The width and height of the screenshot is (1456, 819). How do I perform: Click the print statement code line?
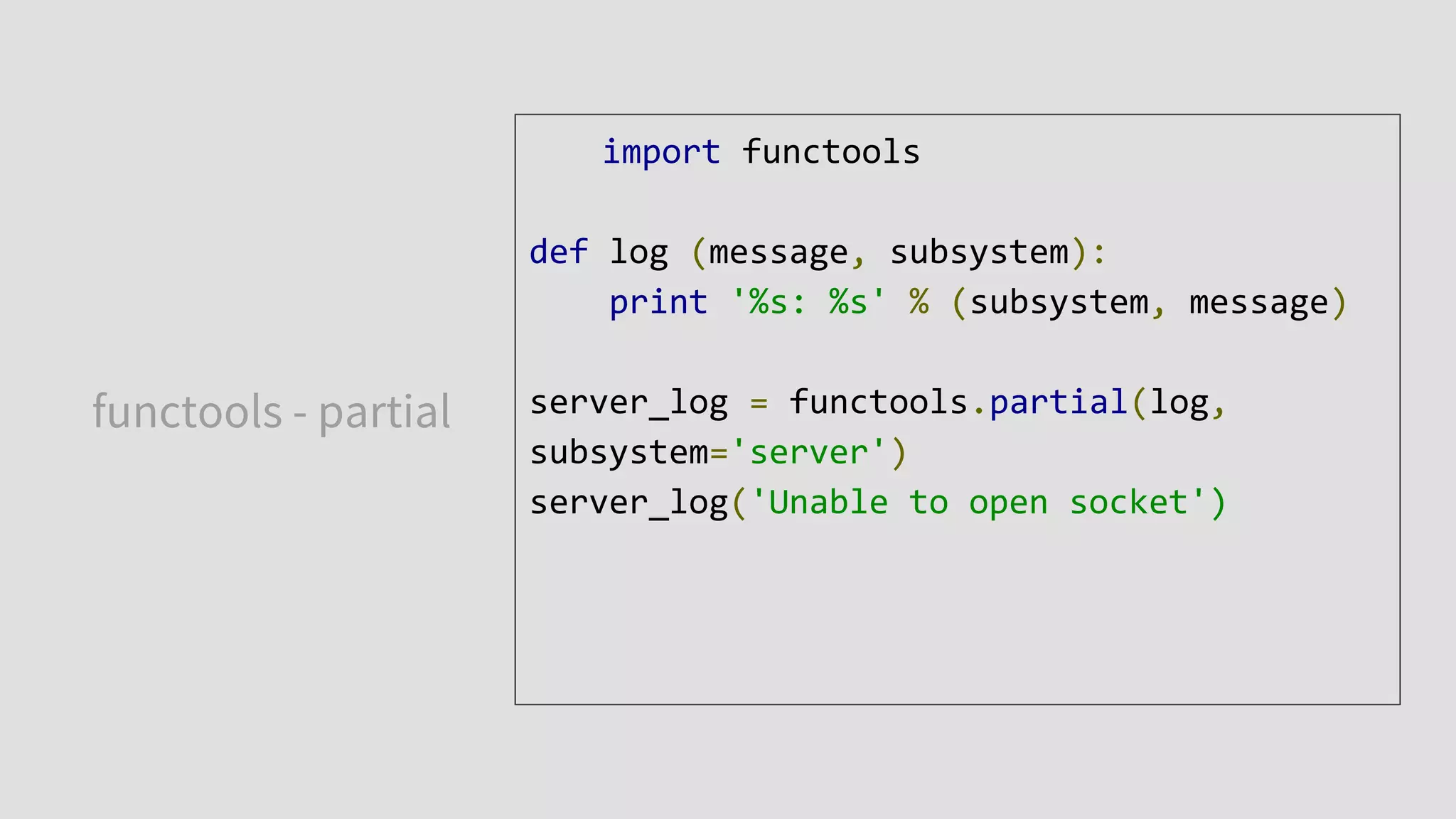(x=978, y=302)
